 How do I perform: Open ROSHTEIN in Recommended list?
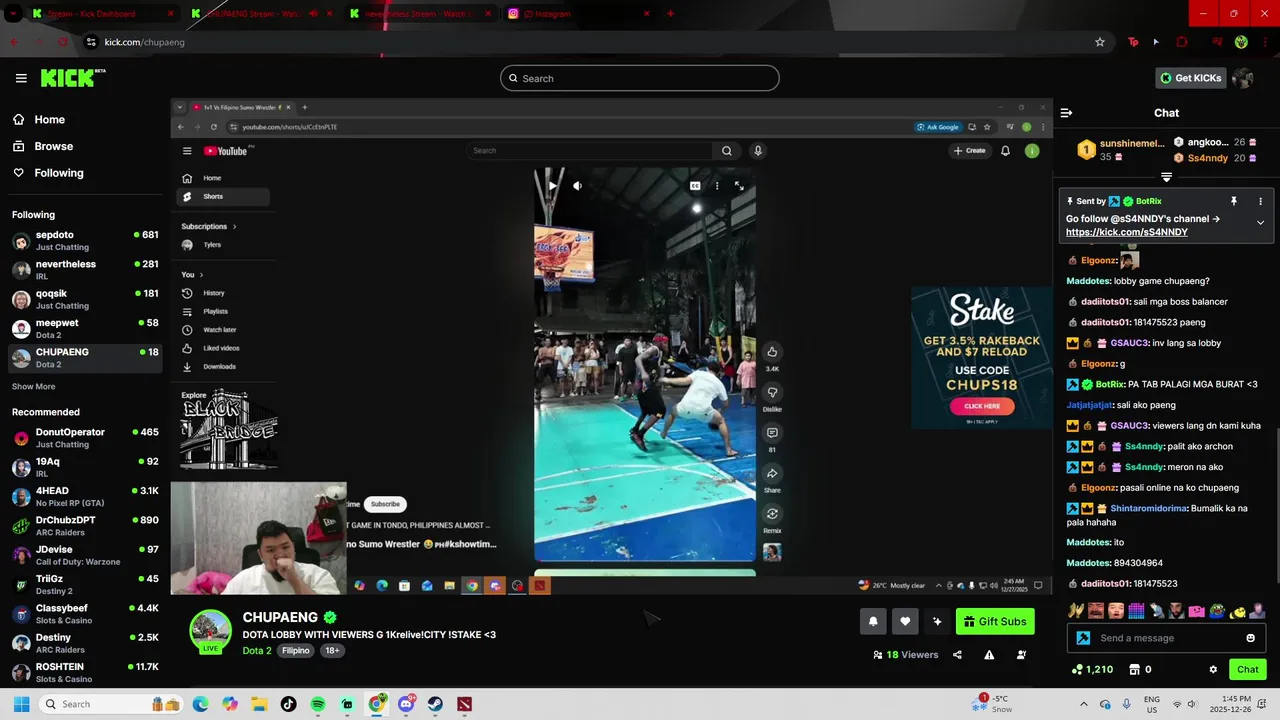pos(85,672)
